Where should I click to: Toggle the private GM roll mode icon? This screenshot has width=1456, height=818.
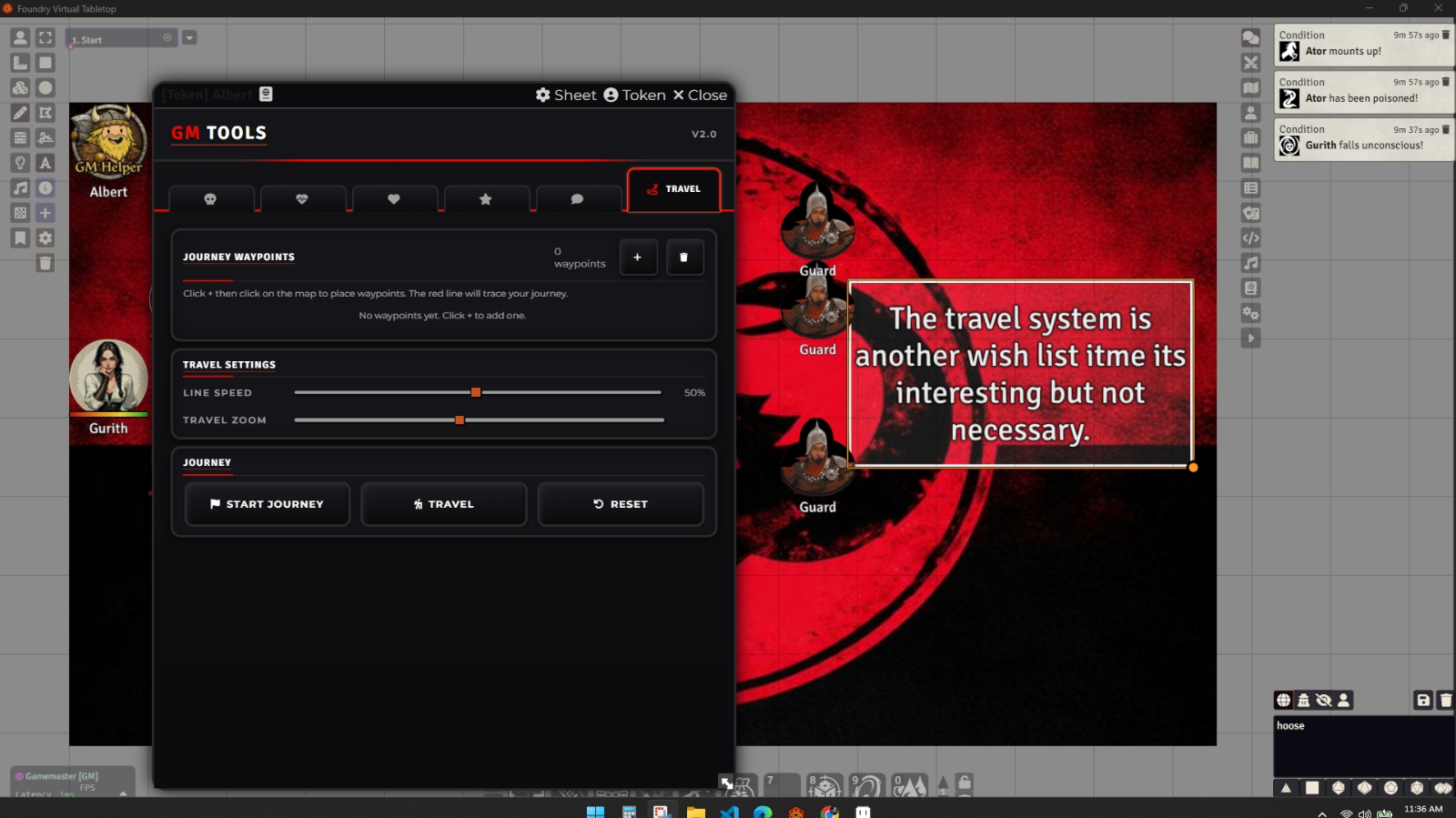pos(1303,700)
